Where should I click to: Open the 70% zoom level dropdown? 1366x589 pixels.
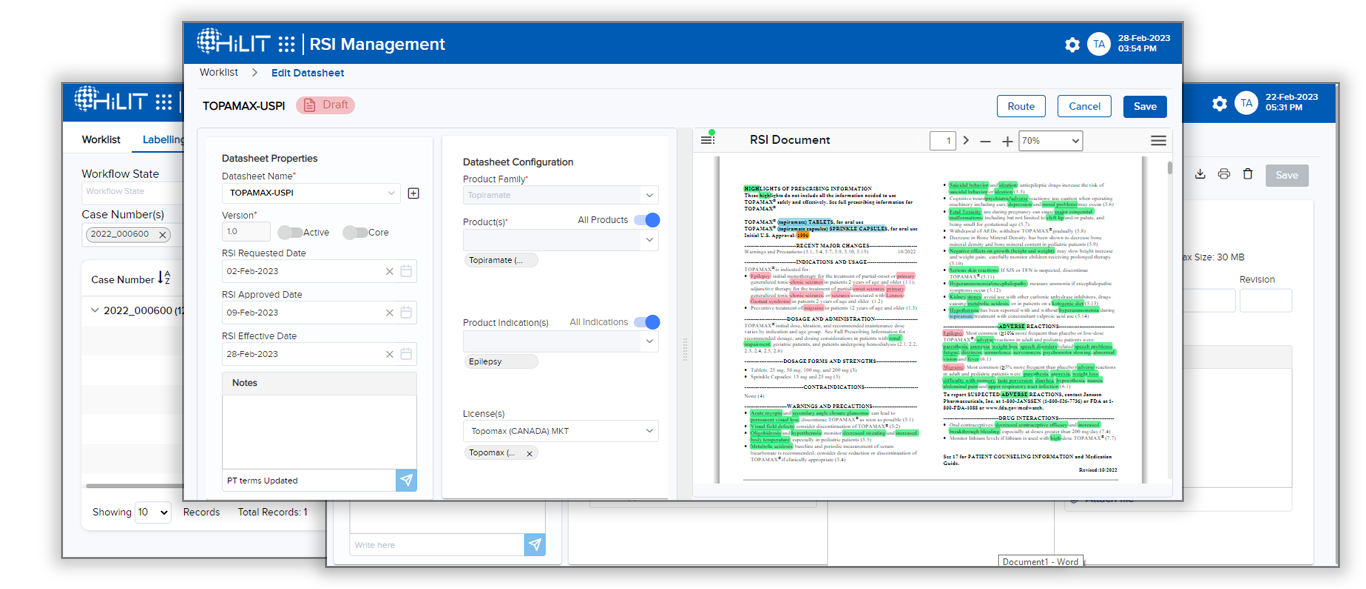(1050, 141)
